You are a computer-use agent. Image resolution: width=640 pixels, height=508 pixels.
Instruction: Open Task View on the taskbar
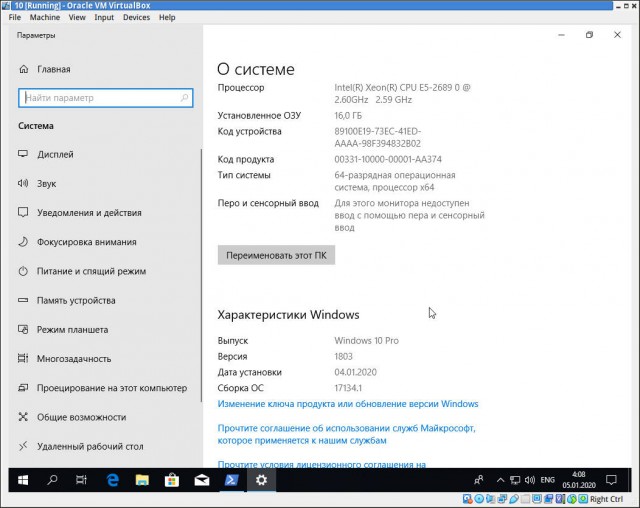pos(81,480)
